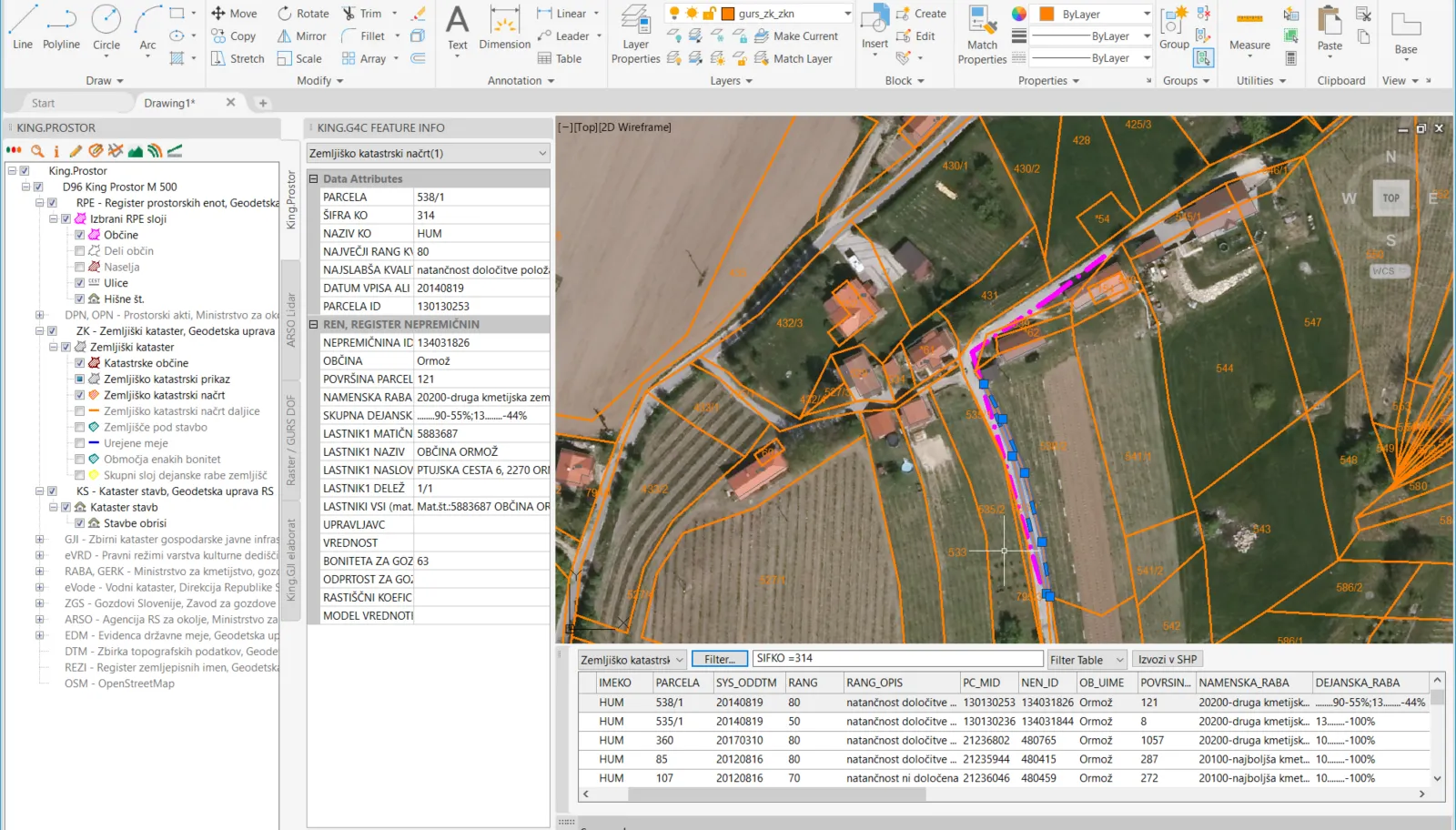Open the Drawing1* tab

(169, 103)
